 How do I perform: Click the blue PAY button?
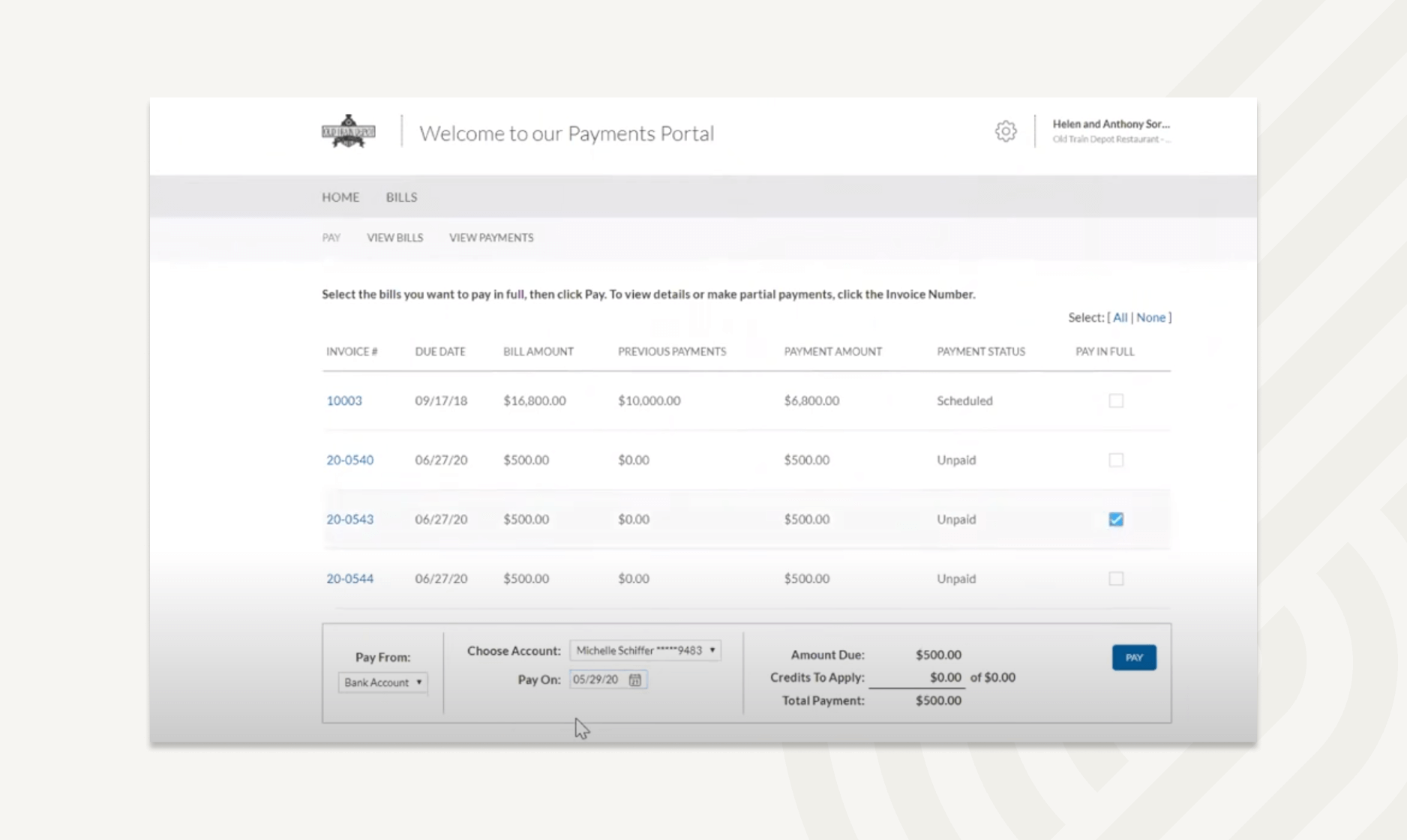pyautogui.click(x=1134, y=658)
